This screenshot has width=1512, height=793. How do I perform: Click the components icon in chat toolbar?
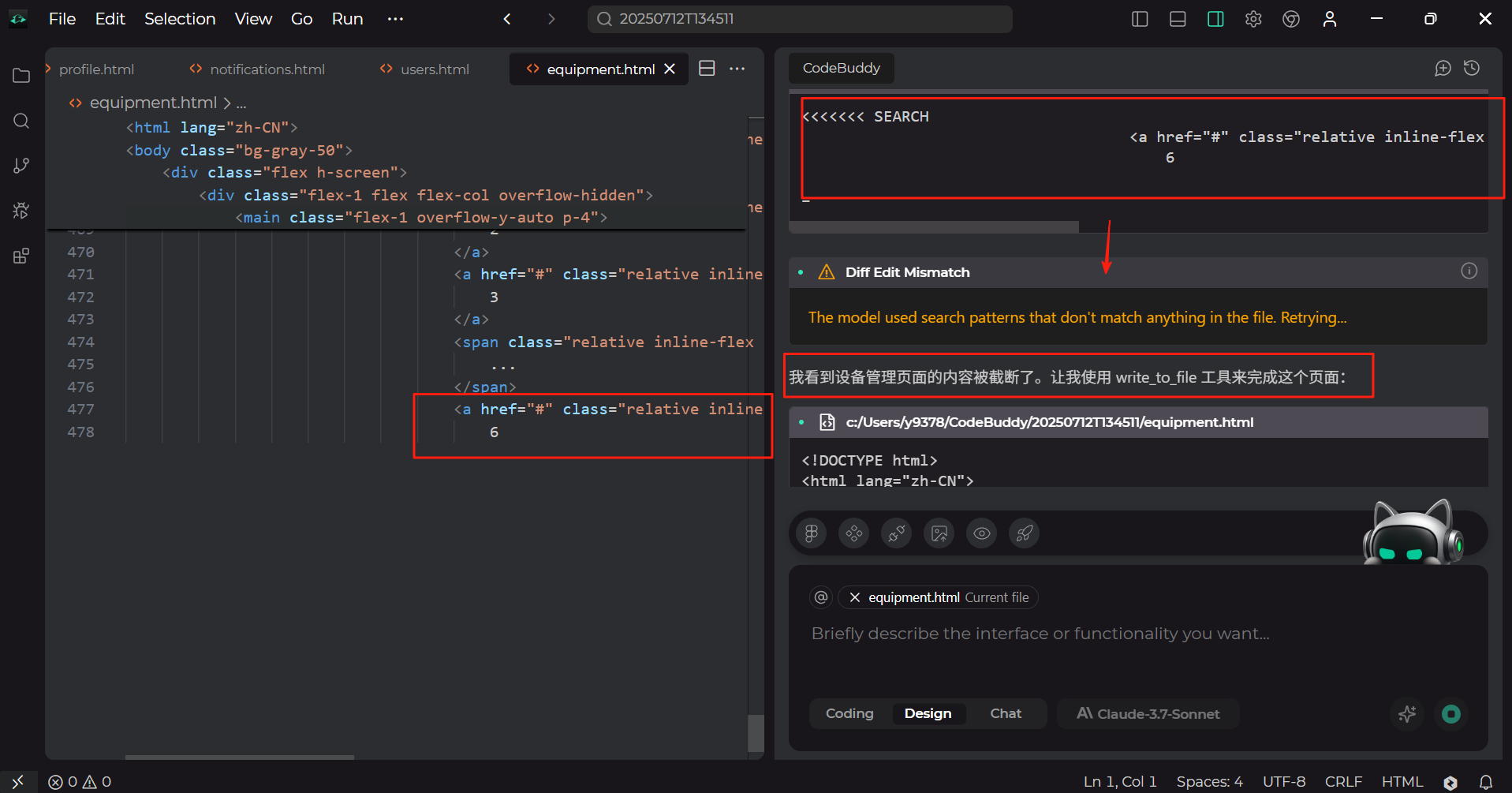[854, 533]
